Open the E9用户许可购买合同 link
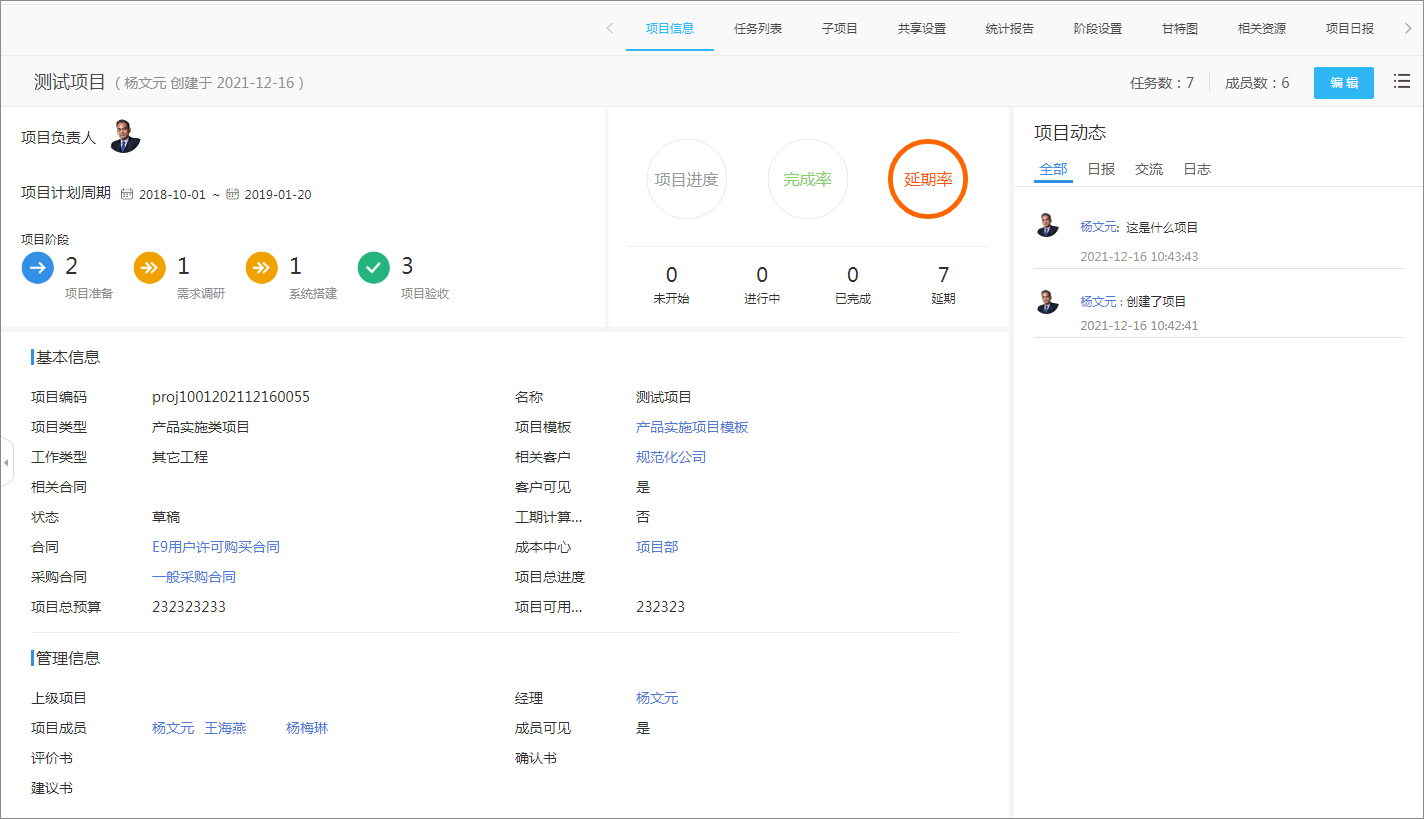1424x819 pixels. 216,547
